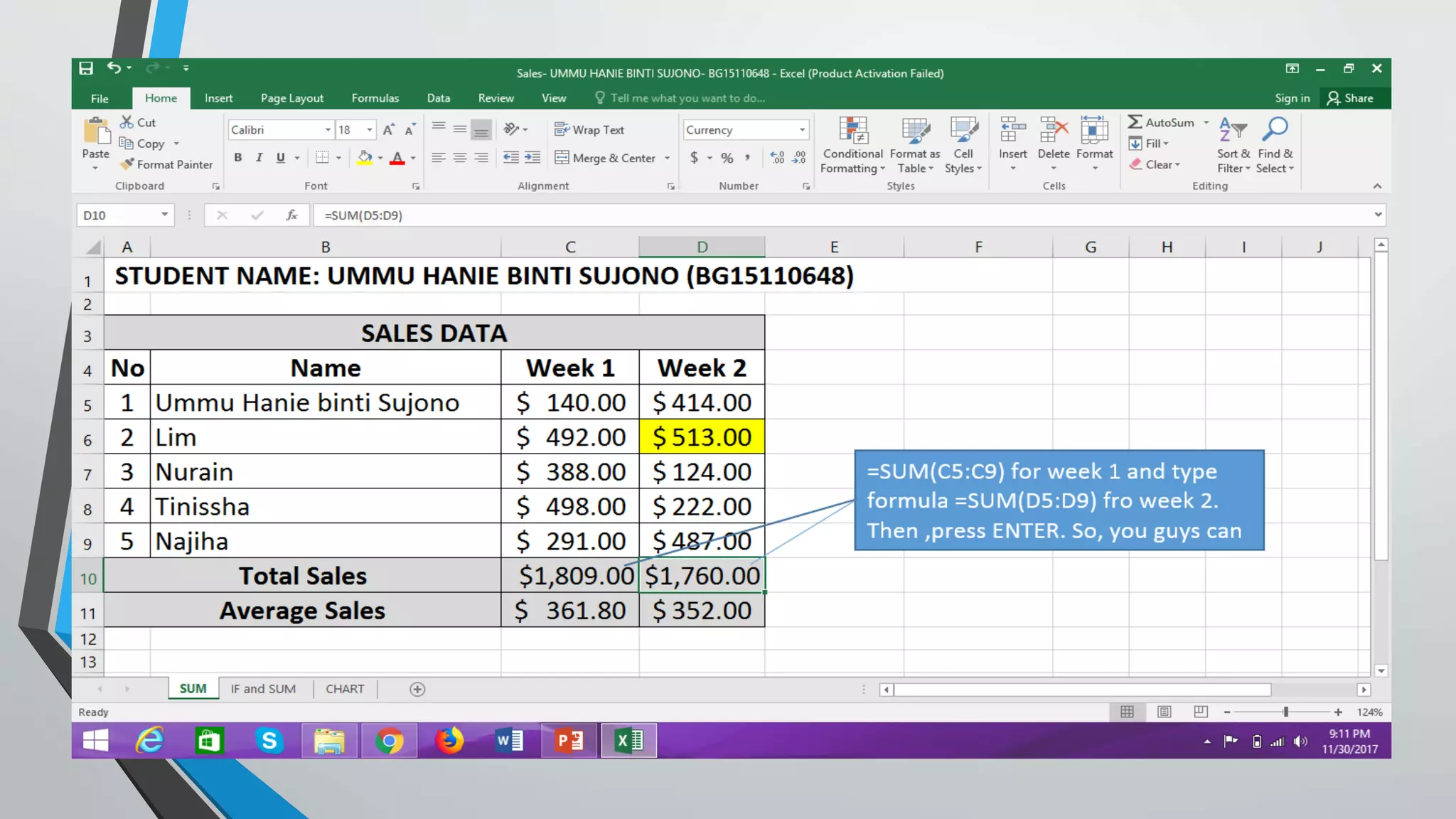
Task: Click the zoom slider handle
Action: click(x=1285, y=712)
